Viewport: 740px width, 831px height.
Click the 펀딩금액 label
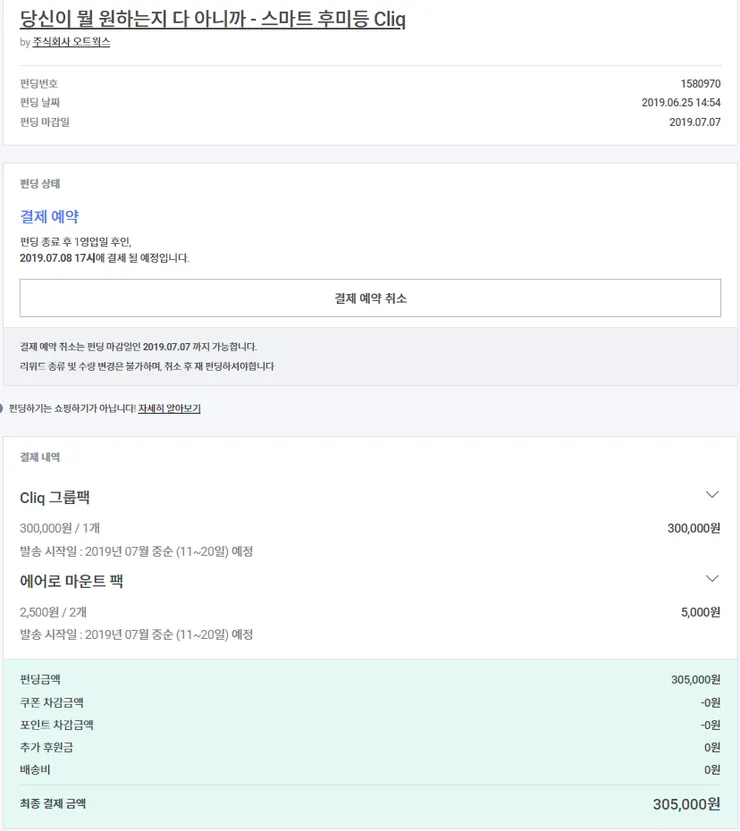(40, 679)
